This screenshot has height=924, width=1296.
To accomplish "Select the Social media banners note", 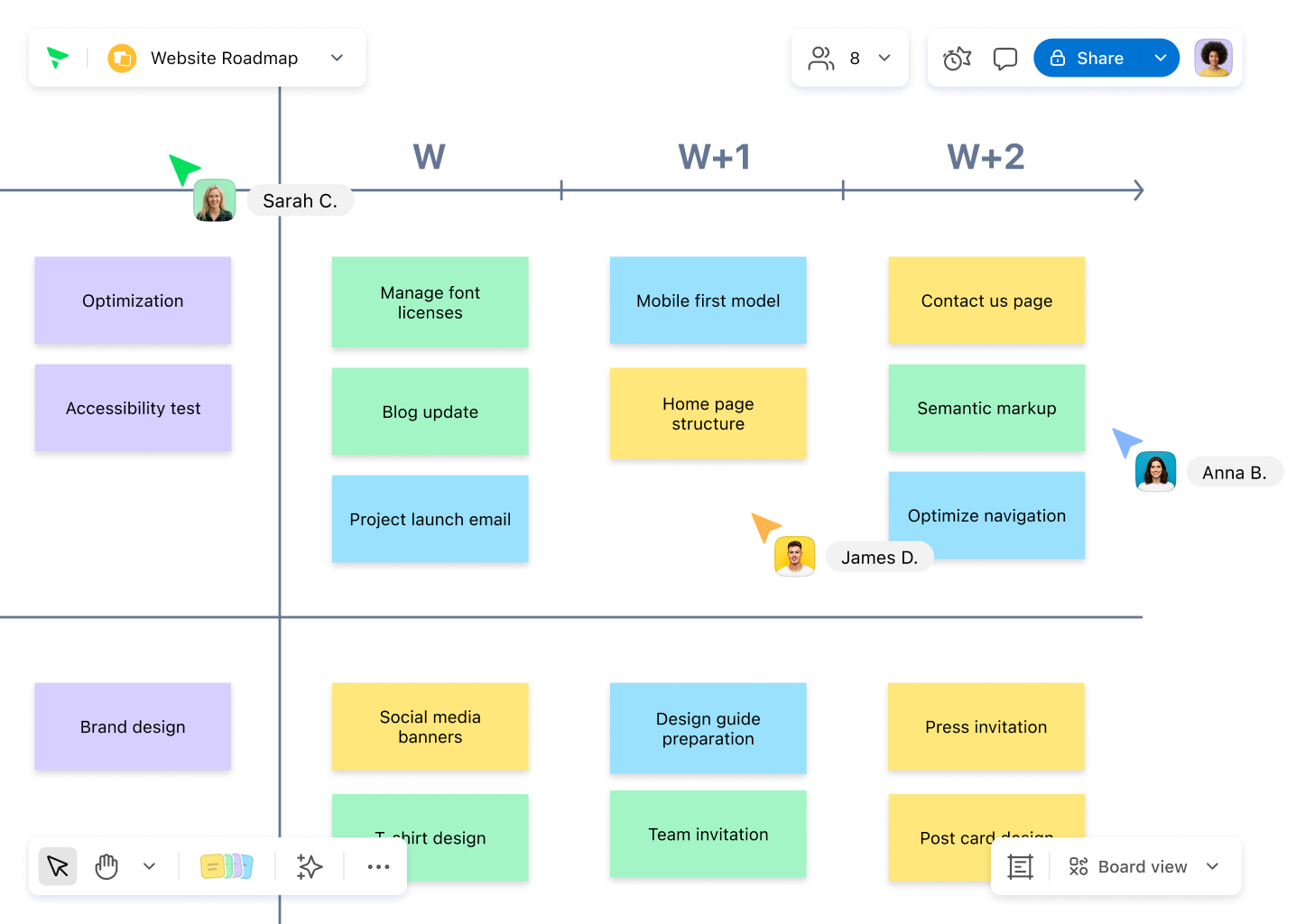I will [x=430, y=726].
